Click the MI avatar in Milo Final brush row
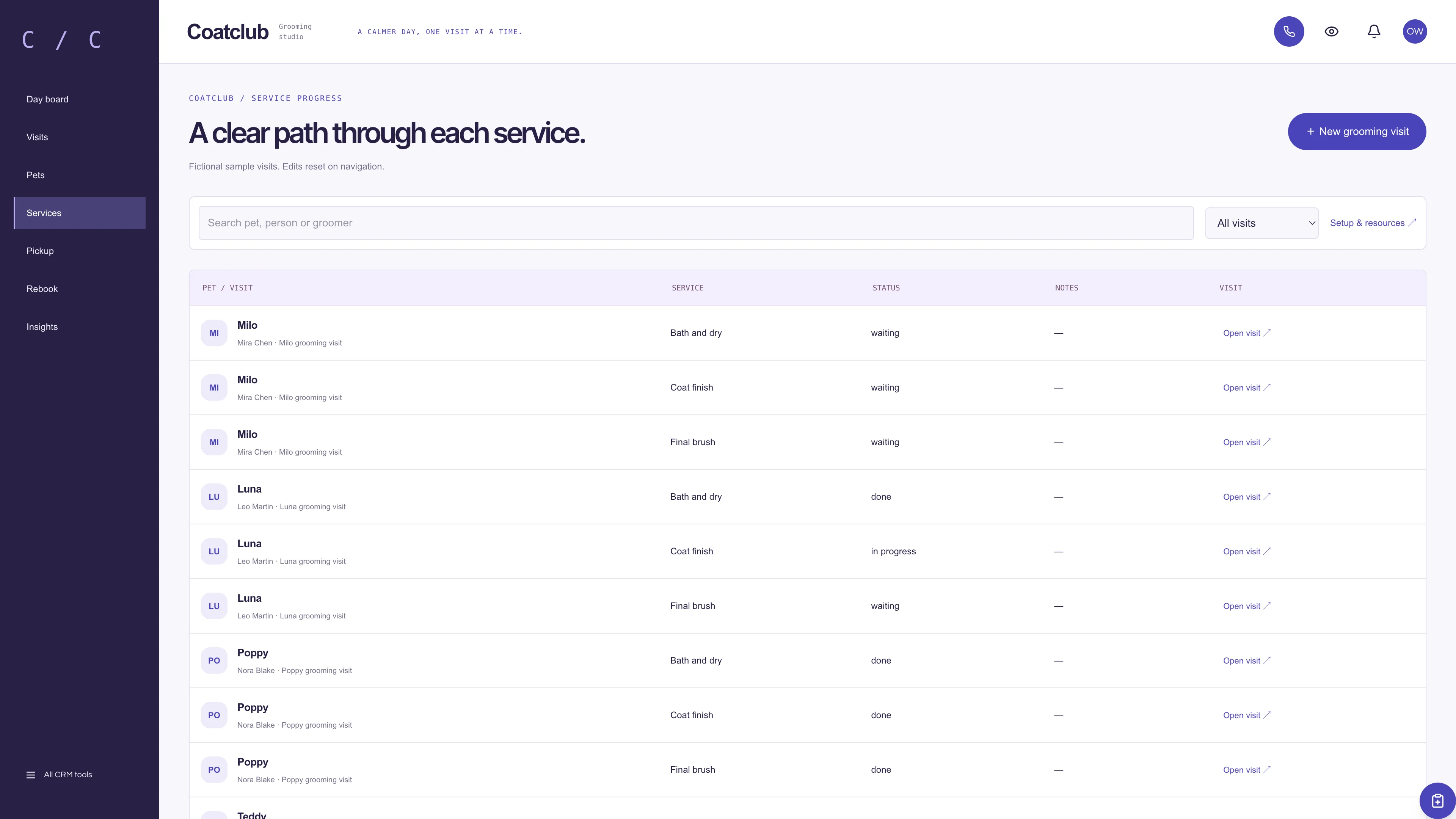Image resolution: width=1456 pixels, height=819 pixels. (x=214, y=442)
